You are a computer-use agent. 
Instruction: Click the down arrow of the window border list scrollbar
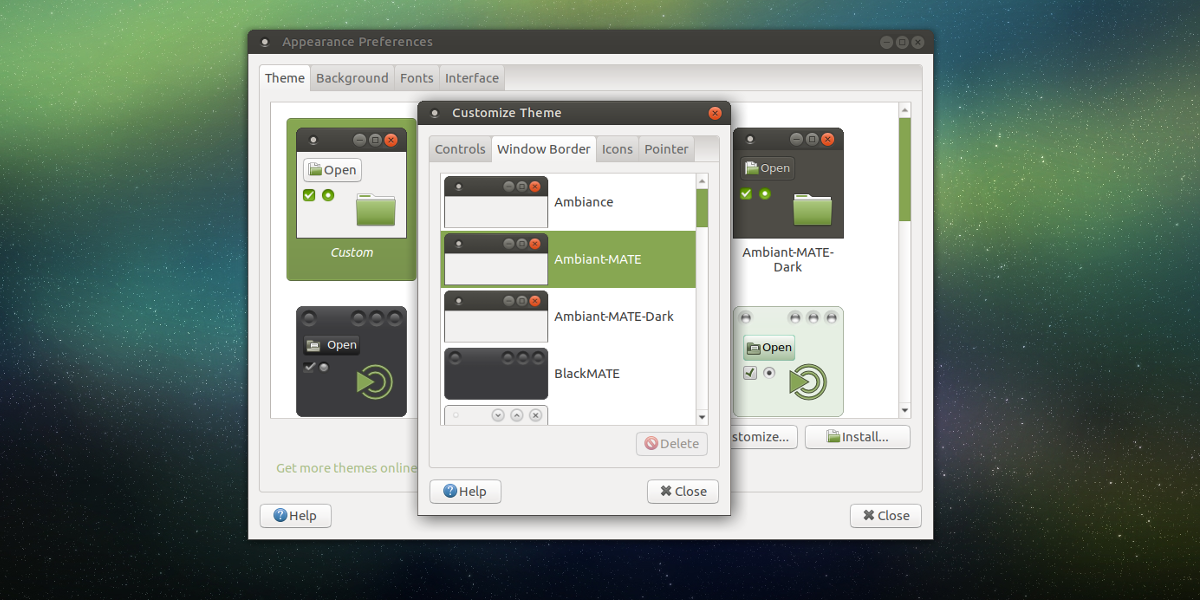(x=702, y=417)
